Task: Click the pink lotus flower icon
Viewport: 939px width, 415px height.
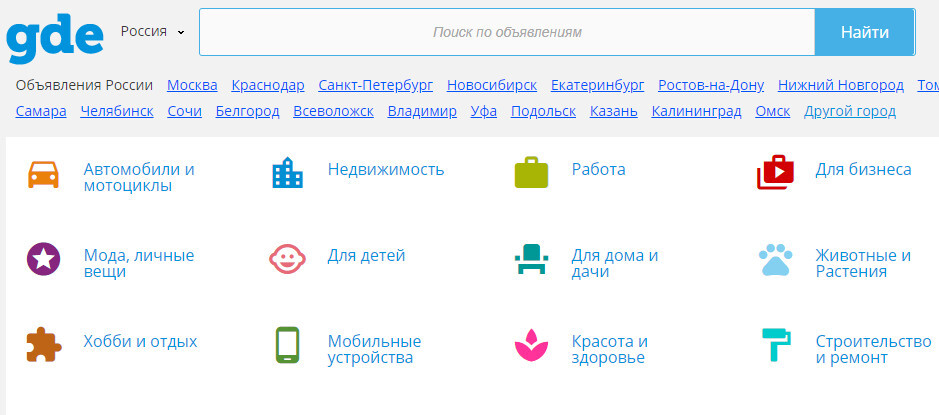Action: (x=531, y=346)
